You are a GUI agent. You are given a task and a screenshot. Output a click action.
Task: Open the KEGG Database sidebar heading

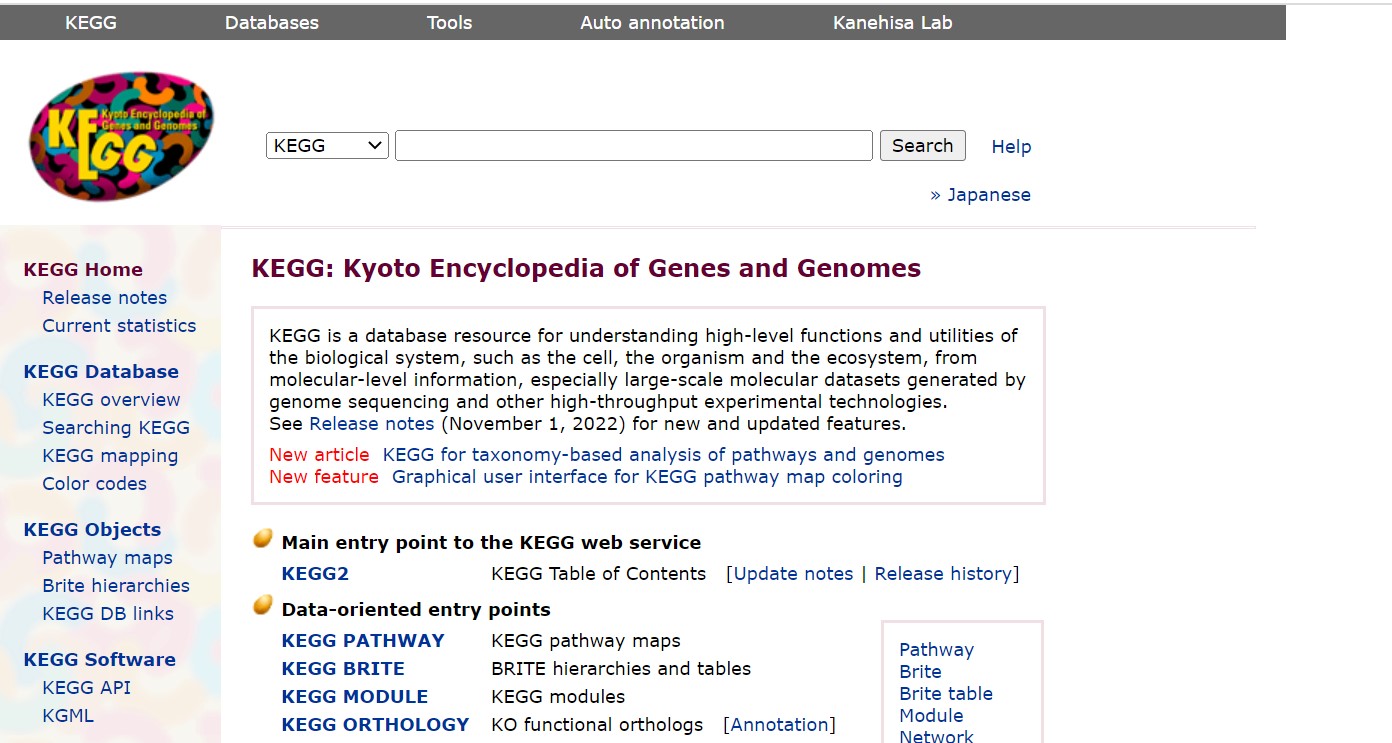pyautogui.click(x=101, y=372)
